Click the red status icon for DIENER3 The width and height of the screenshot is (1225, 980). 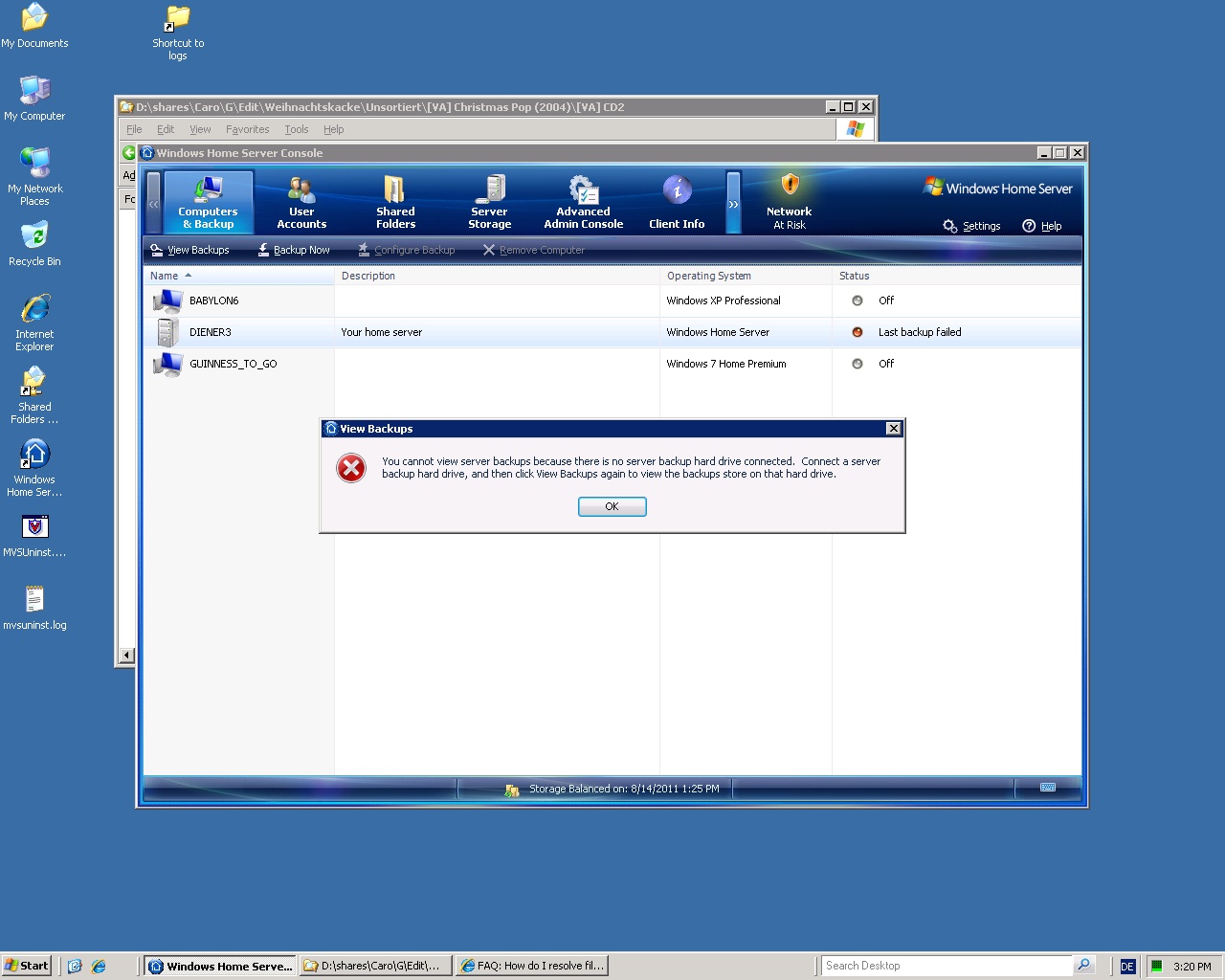point(857,332)
